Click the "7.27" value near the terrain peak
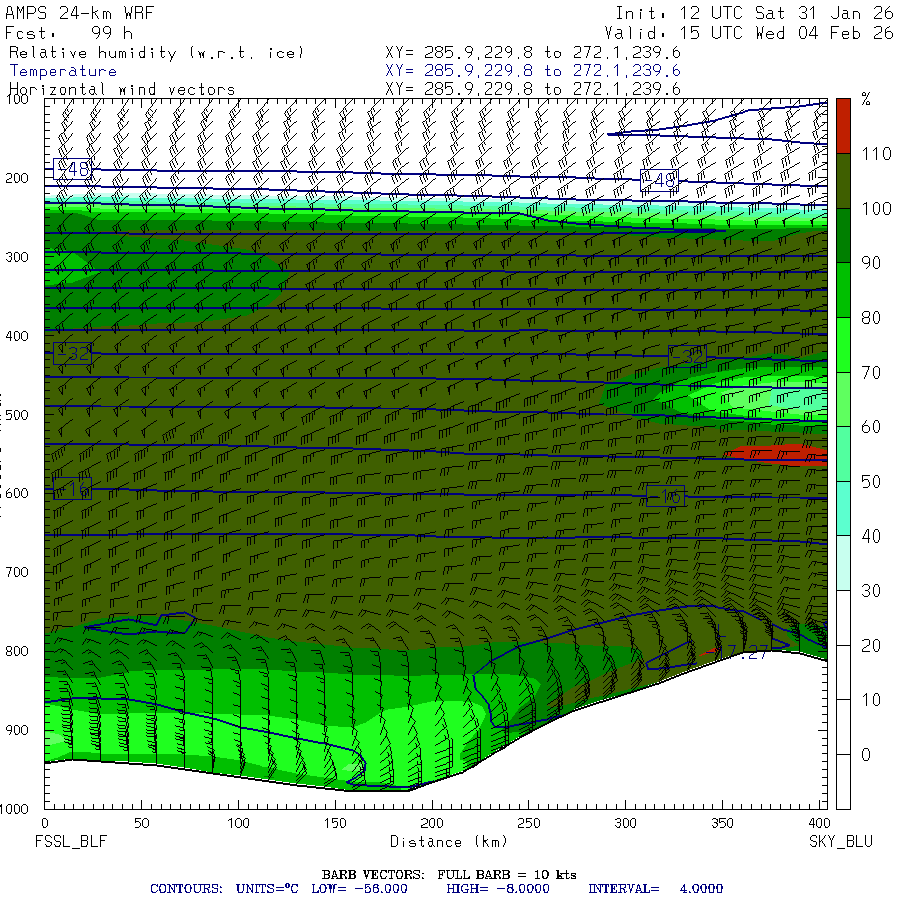Image resolution: width=900 pixels, height=900 pixels. click(x=744, y=652)
